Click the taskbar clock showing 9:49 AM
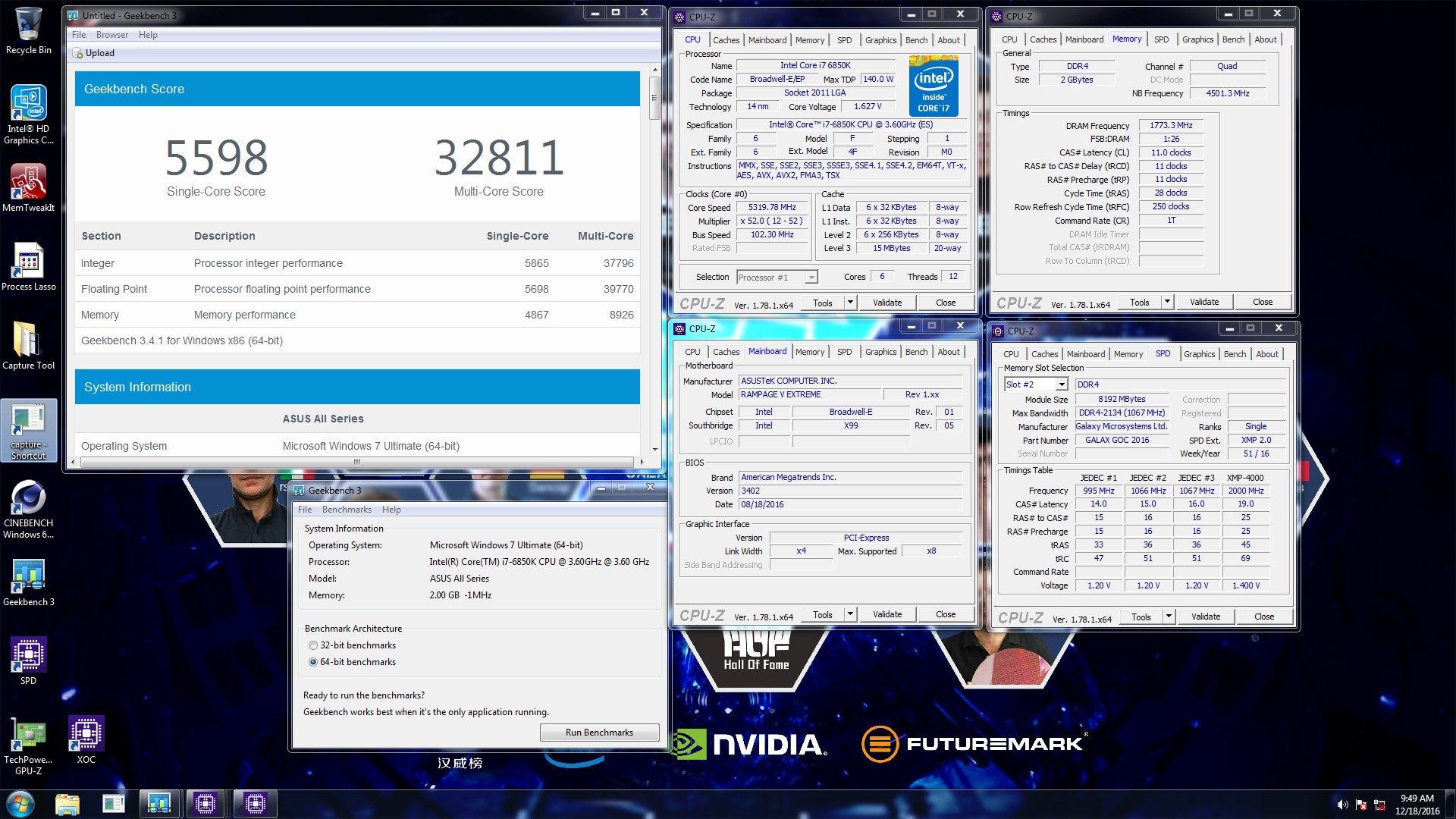The width and height of the screenshot is (1456, 819). point(1417,804)
